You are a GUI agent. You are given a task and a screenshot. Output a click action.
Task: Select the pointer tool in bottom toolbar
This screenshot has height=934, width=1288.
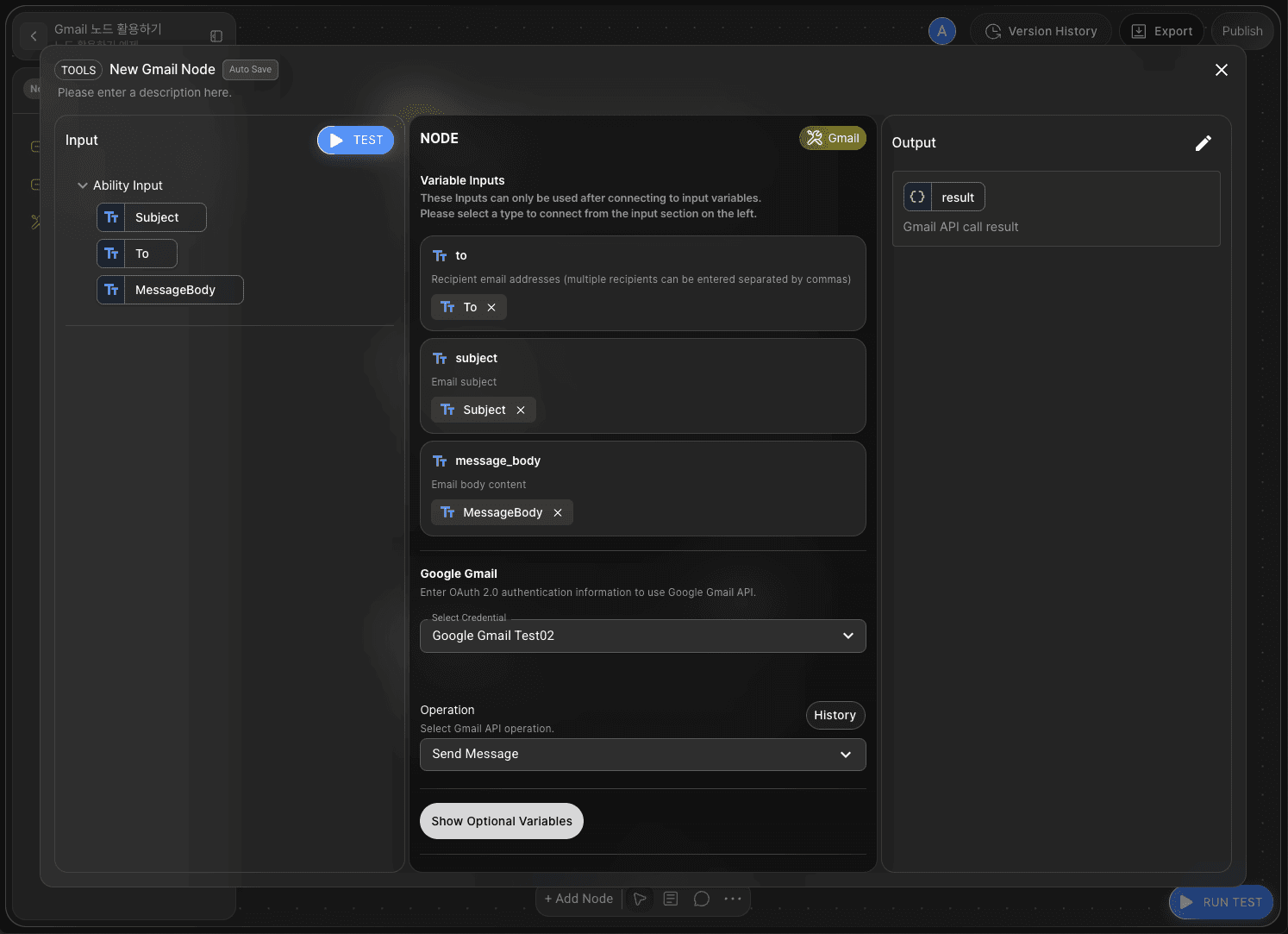640,899
